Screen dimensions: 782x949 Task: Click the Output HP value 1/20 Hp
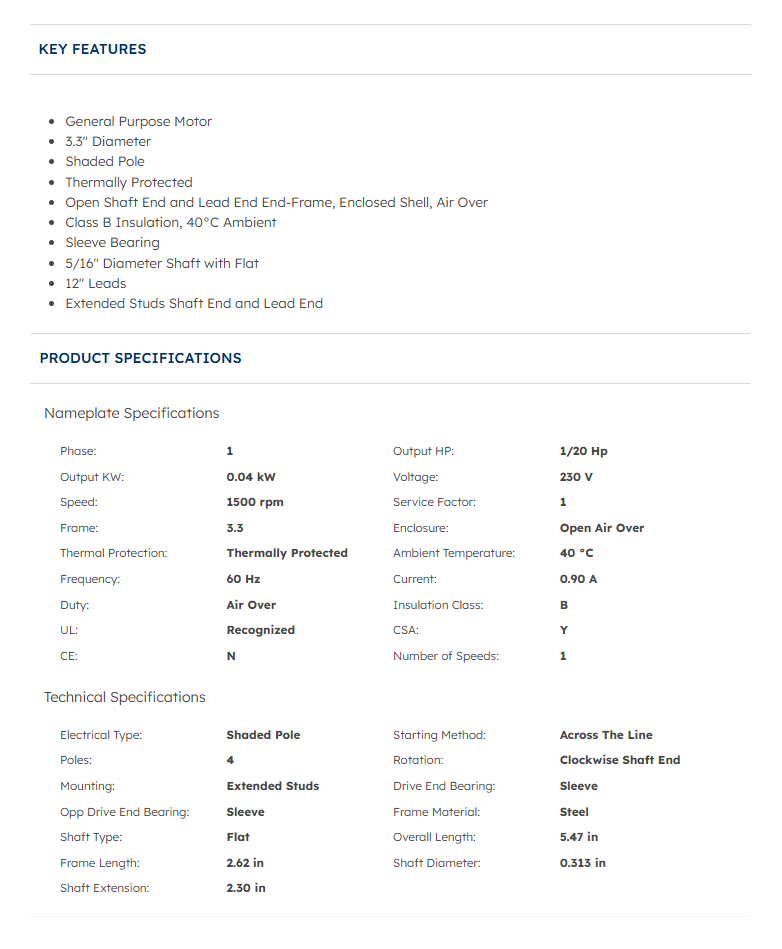(583, 451)
